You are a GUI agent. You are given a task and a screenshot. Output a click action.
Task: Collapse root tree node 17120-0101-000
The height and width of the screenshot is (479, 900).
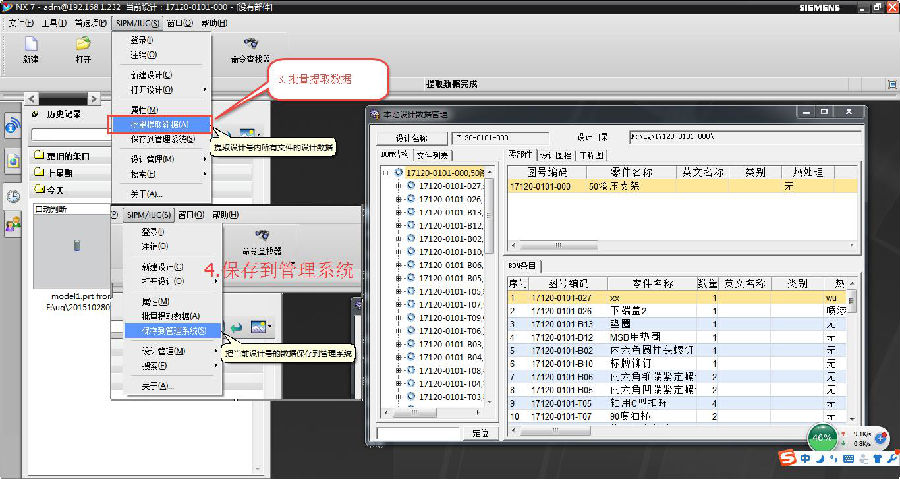point(388,172)
